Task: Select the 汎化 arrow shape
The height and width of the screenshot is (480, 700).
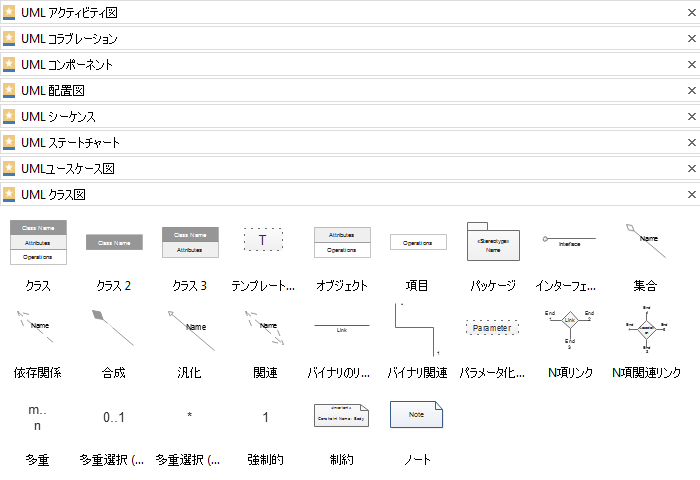Action: [191, 330]
